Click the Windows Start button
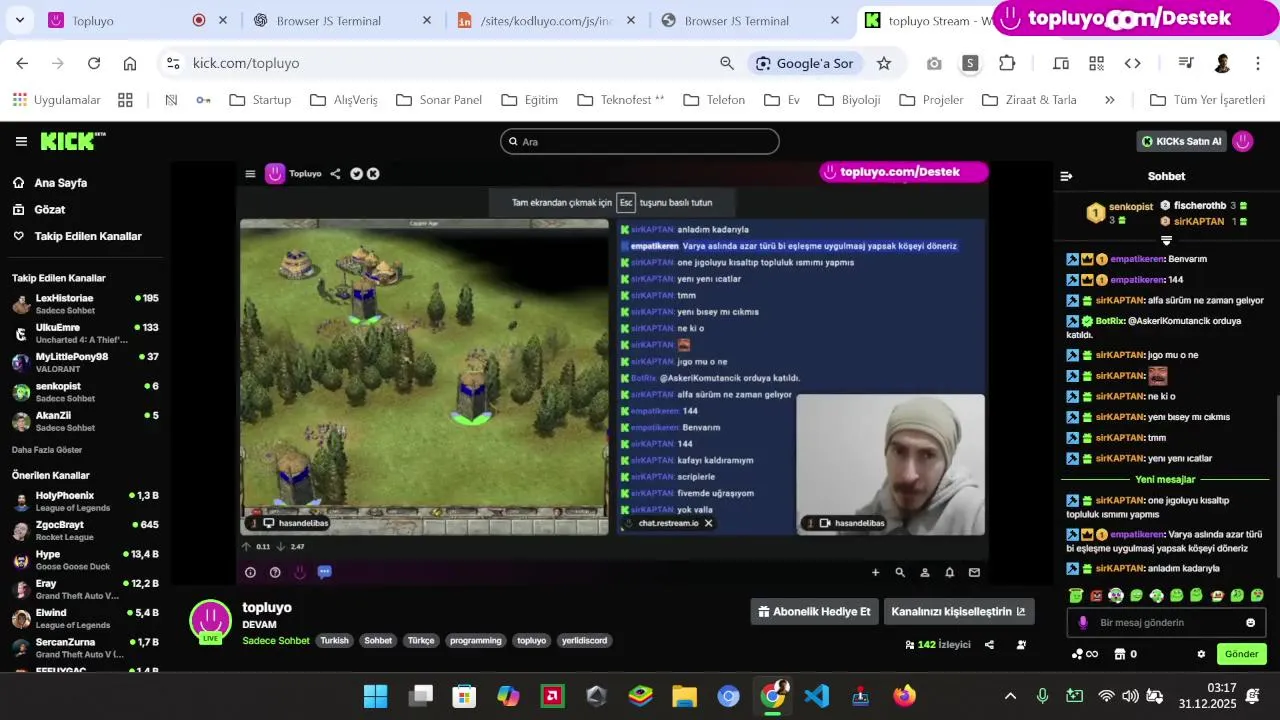The height and width of the screenshot is (720, 1280). (375, 696)
